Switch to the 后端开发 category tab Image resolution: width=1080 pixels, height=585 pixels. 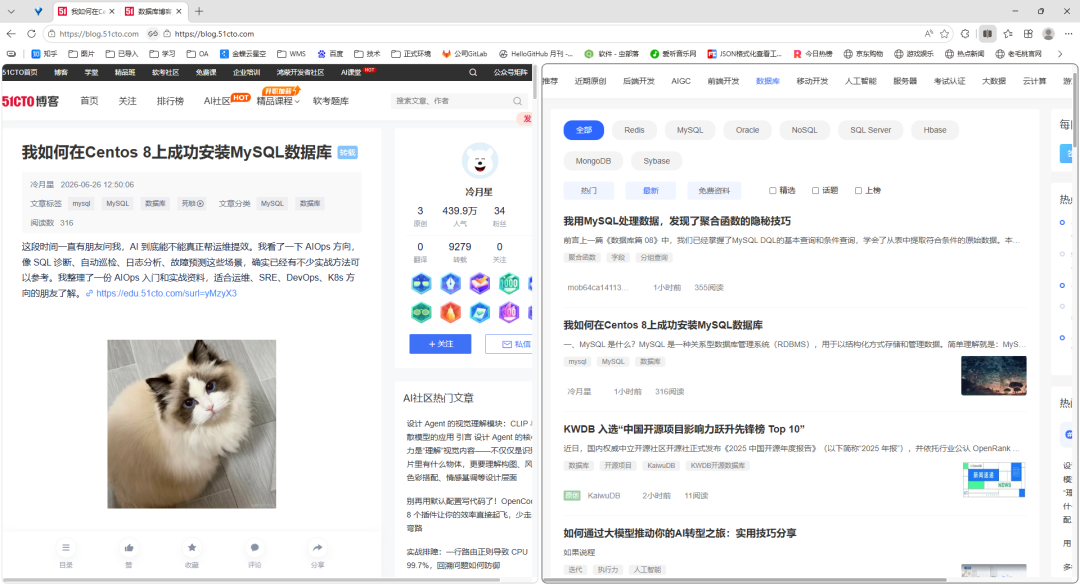(x=638, y=81)
